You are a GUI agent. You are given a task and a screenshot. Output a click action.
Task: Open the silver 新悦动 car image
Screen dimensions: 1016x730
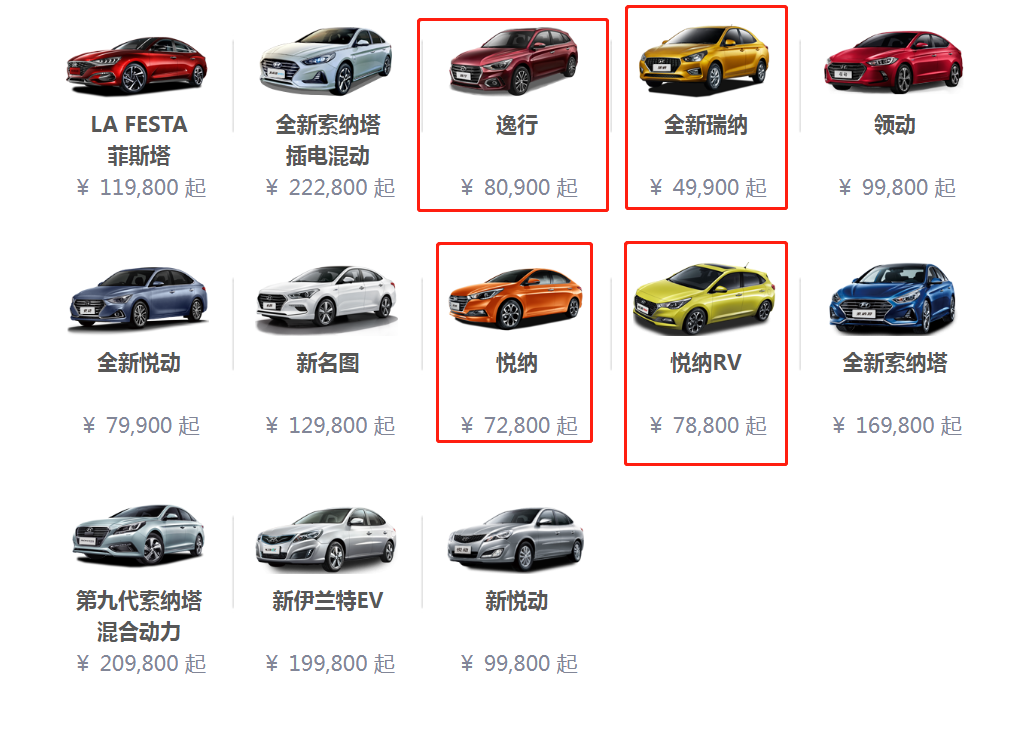coord(516,539)
